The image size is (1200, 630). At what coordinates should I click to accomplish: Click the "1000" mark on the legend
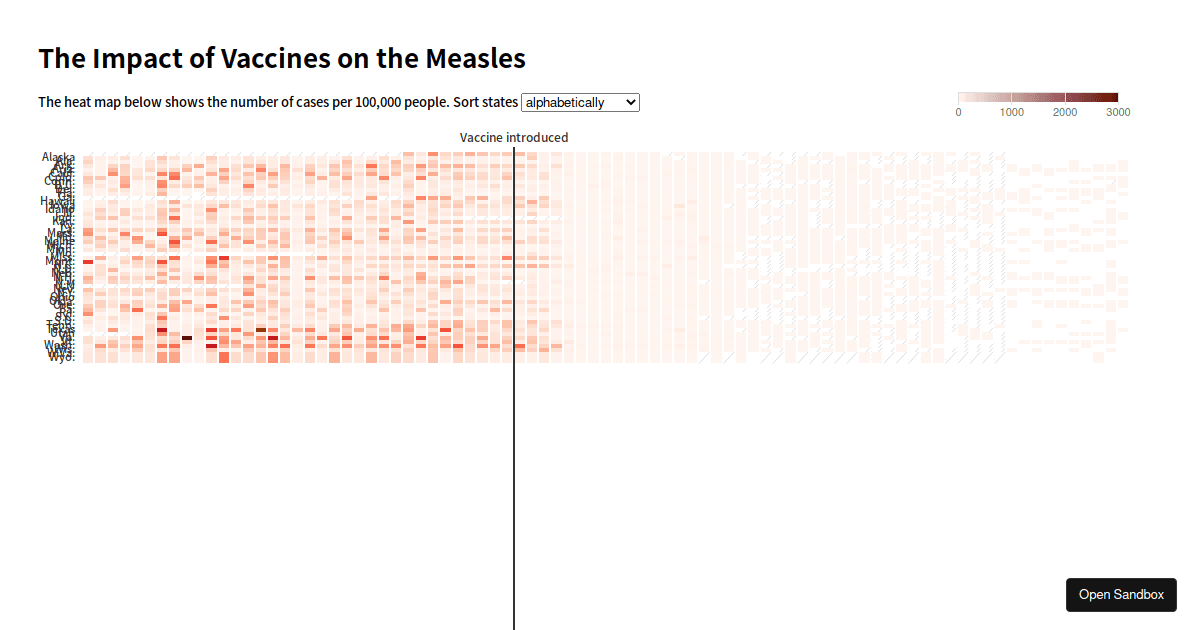tap(1011, 112)
